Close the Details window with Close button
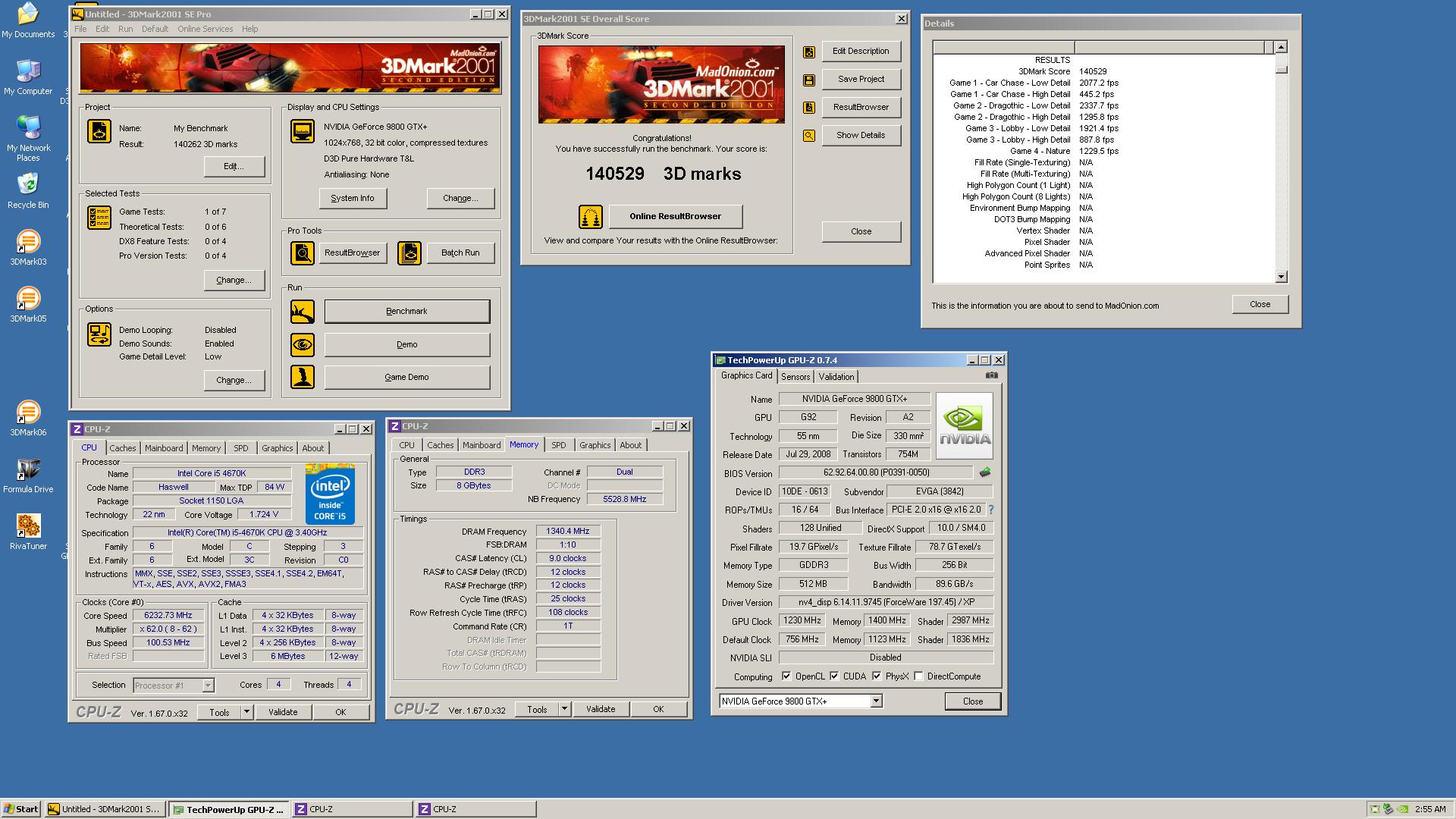The height and width of the screenshot is (819, 1456). (1260, 304)
